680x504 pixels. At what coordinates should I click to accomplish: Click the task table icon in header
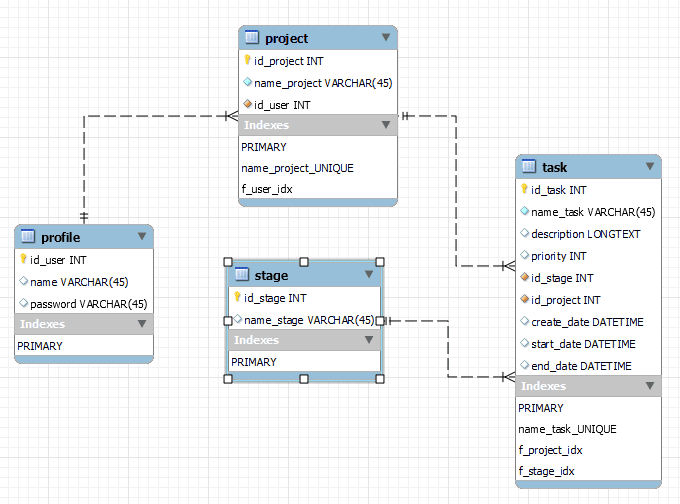[x=529, y=167]
